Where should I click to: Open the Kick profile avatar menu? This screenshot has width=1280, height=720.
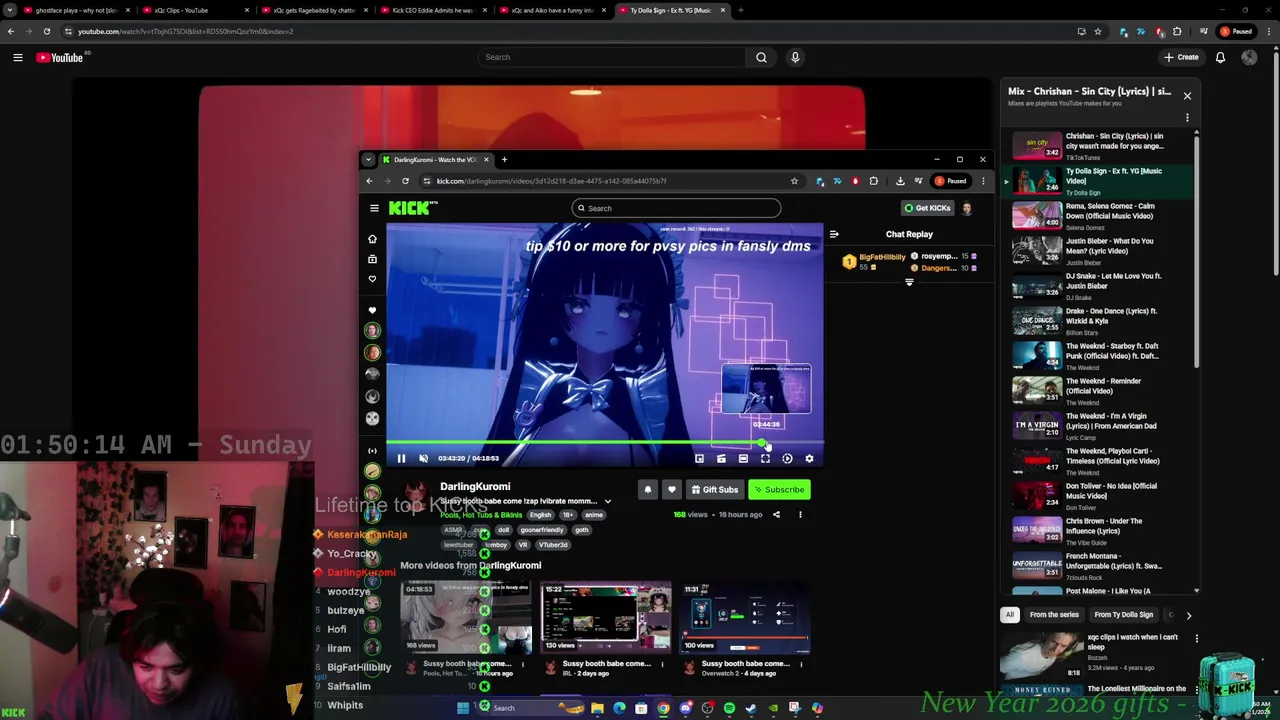click(x=966, y=208)
